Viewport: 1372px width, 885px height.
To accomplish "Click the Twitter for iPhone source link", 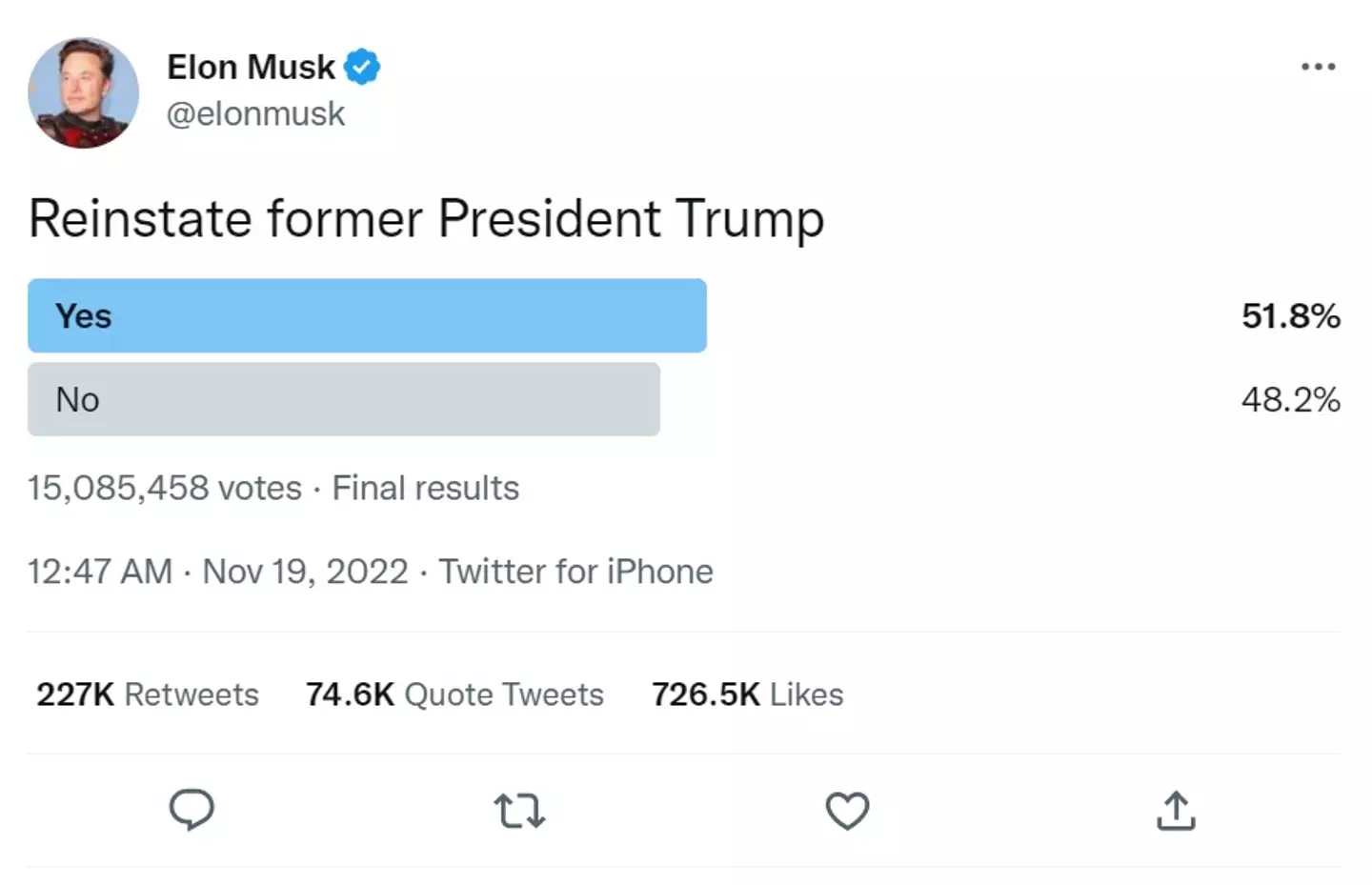I will [x=575, y=572].
